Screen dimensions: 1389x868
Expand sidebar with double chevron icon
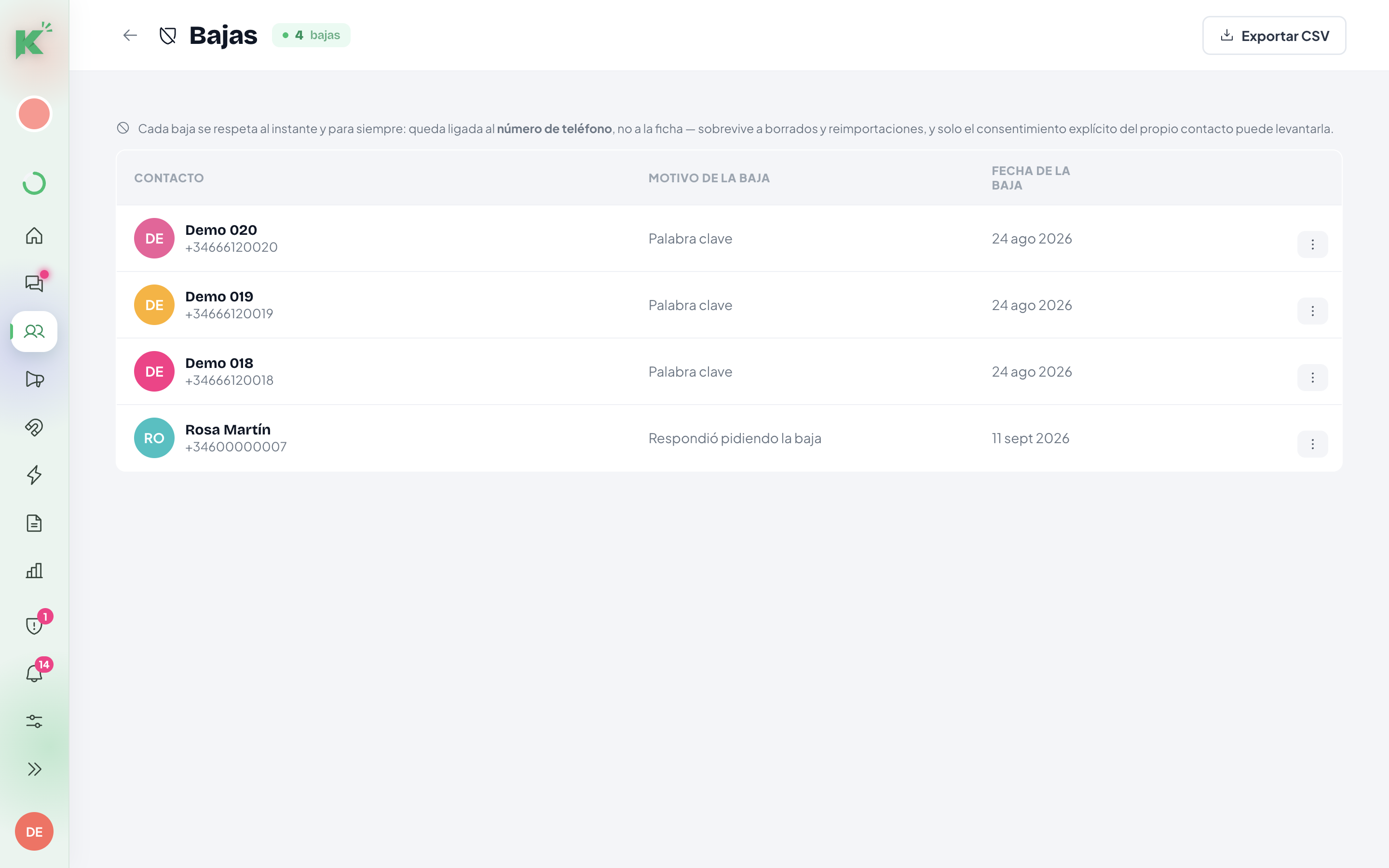click(x=34, y=769)
